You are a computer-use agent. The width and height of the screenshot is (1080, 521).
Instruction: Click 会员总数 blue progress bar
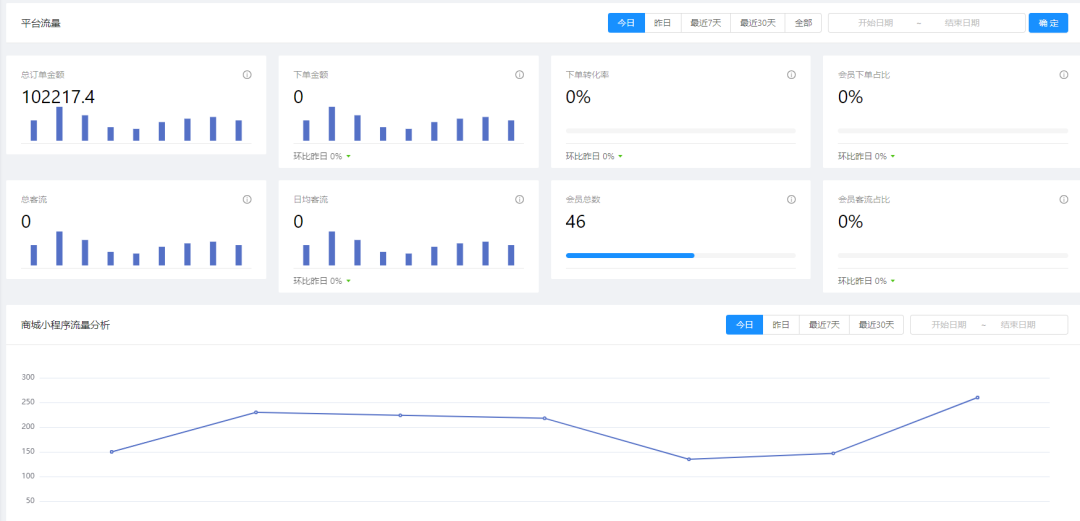coord(630,255)
